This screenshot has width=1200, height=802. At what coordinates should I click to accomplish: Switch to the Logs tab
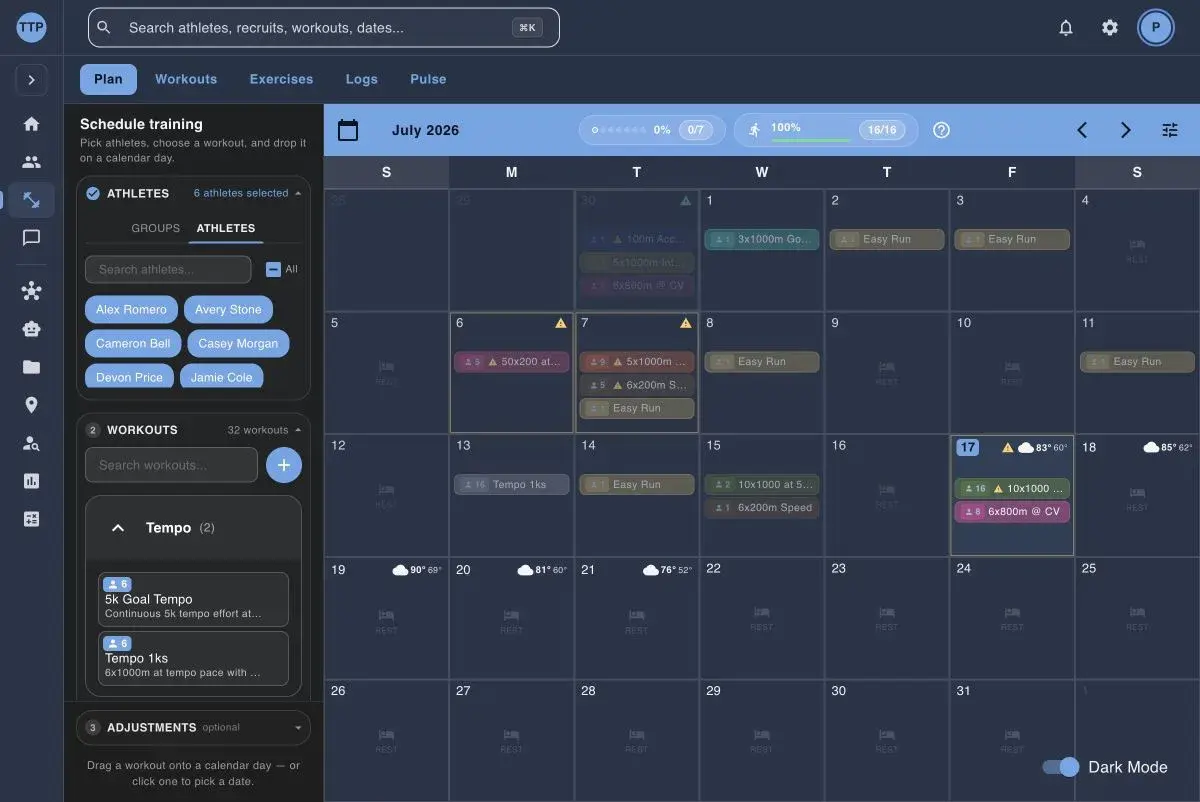pyautogui.click(x=362, y=79)
